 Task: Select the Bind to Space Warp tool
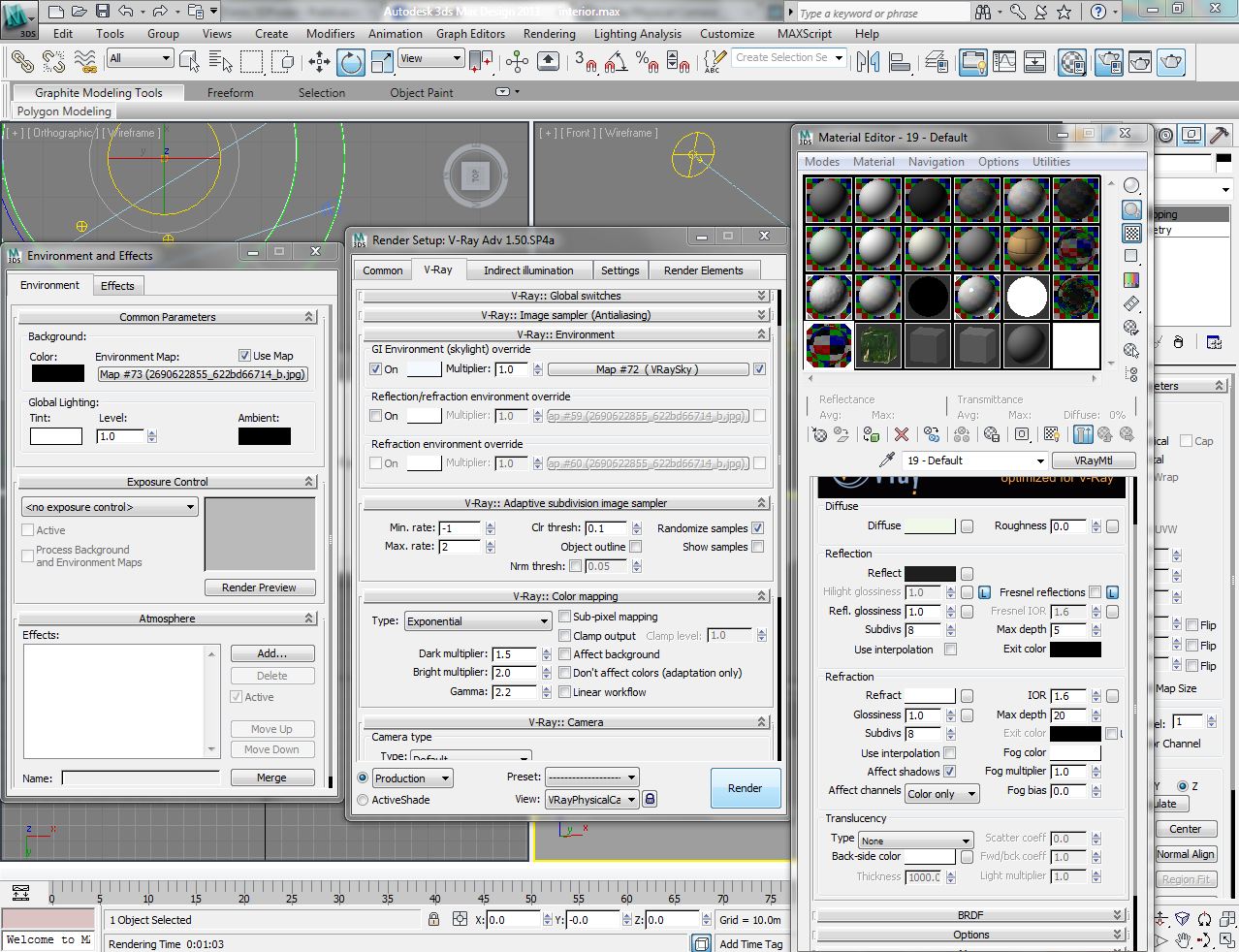tap(85, 62)
